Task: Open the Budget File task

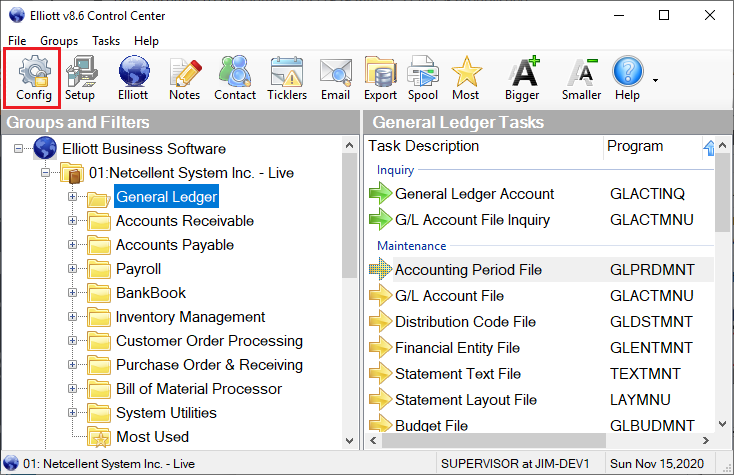Action: (431, 425)
